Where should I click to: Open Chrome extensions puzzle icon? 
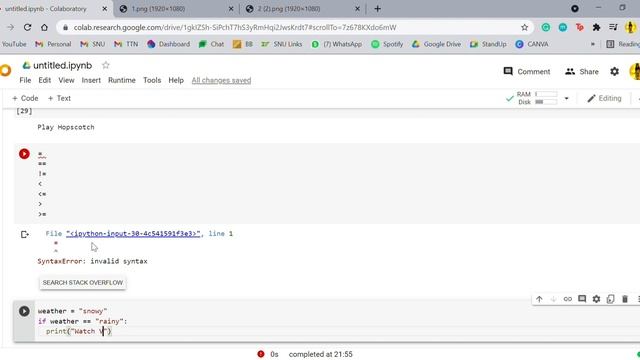click(596, 27)
